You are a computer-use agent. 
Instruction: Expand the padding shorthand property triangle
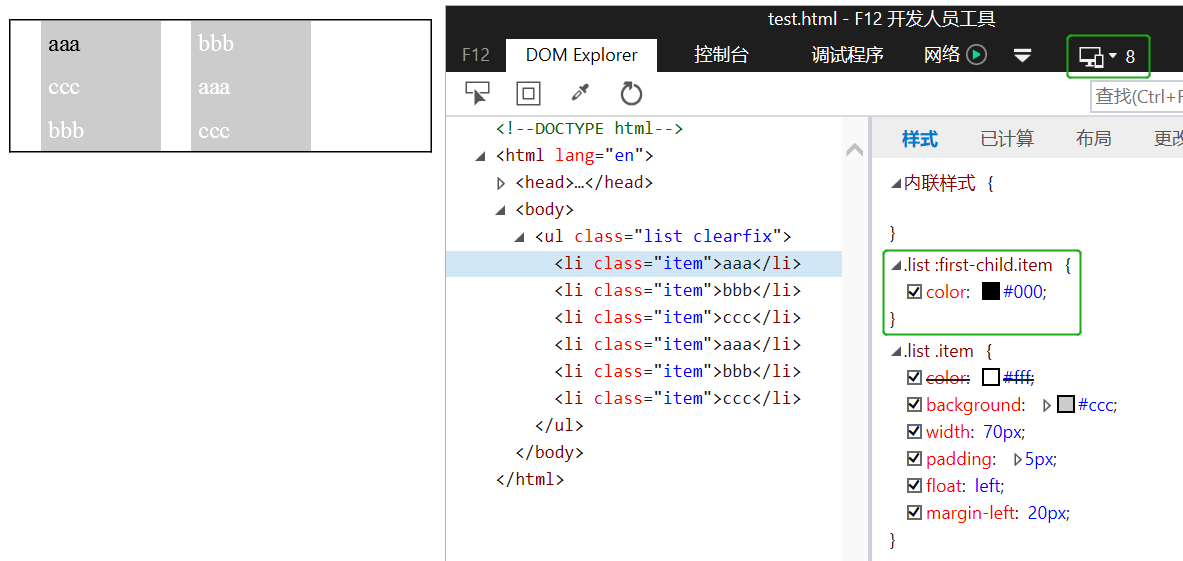click(1018, 459)
